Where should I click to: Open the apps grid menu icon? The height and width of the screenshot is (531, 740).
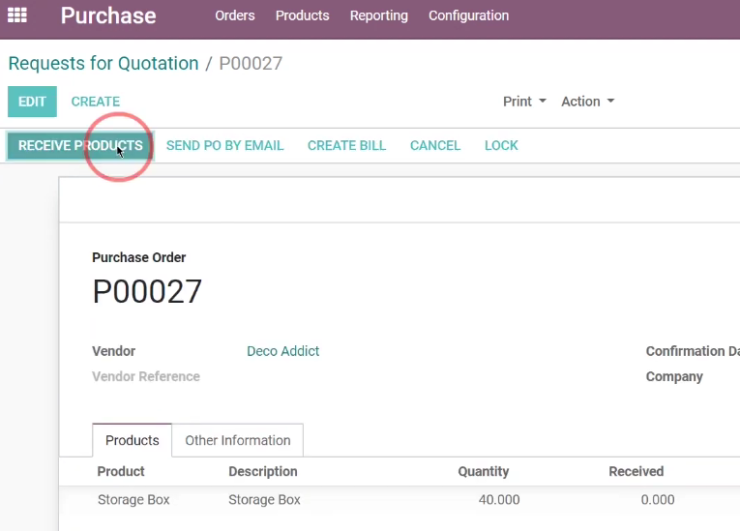(17, 15)
